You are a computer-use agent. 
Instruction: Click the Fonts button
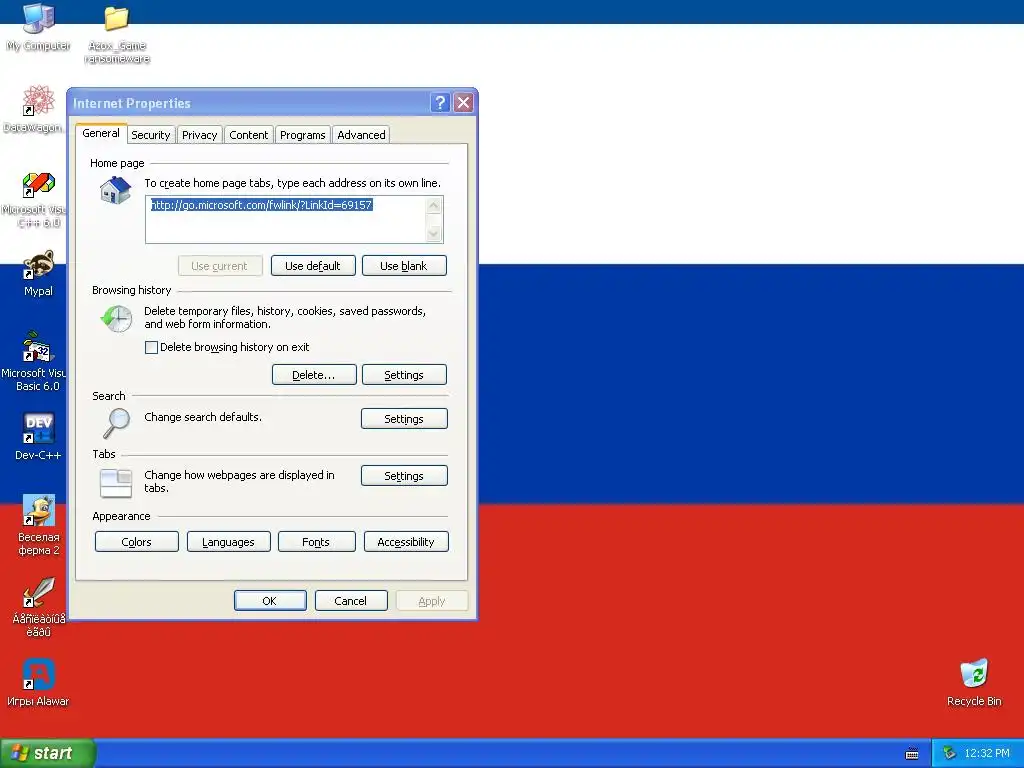(x=316, y=542)
